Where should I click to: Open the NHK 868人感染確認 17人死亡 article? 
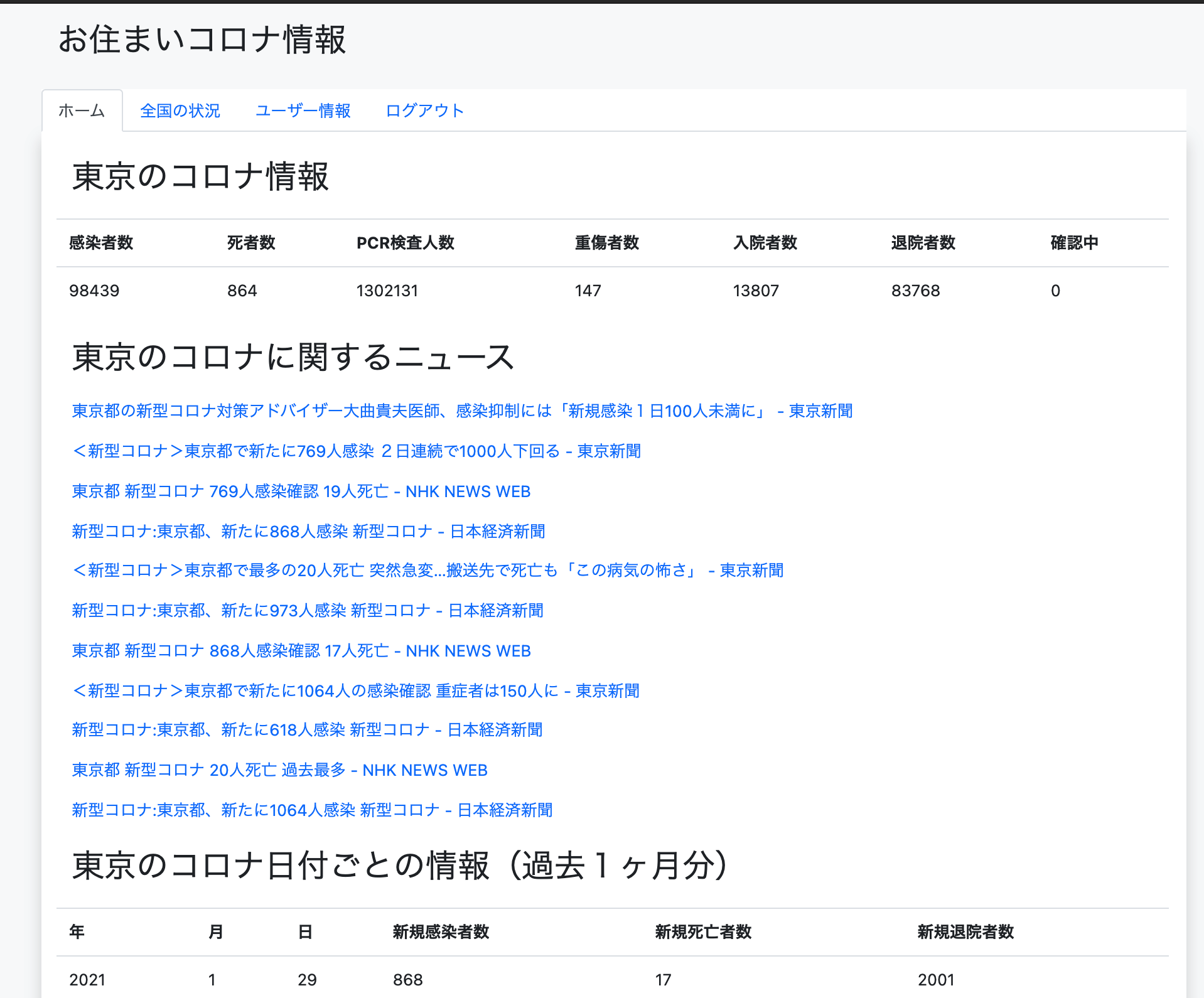[x=301, y=651]
